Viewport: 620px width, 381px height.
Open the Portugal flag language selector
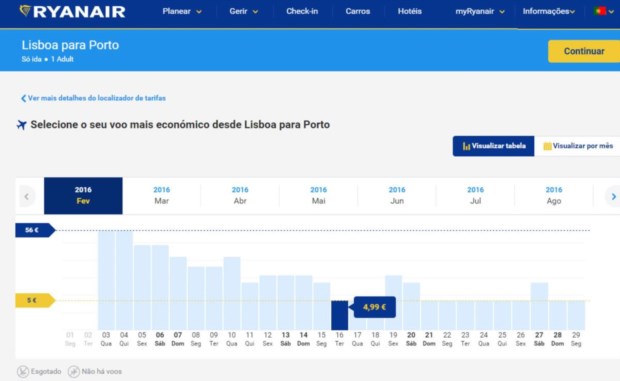[604, 11]
